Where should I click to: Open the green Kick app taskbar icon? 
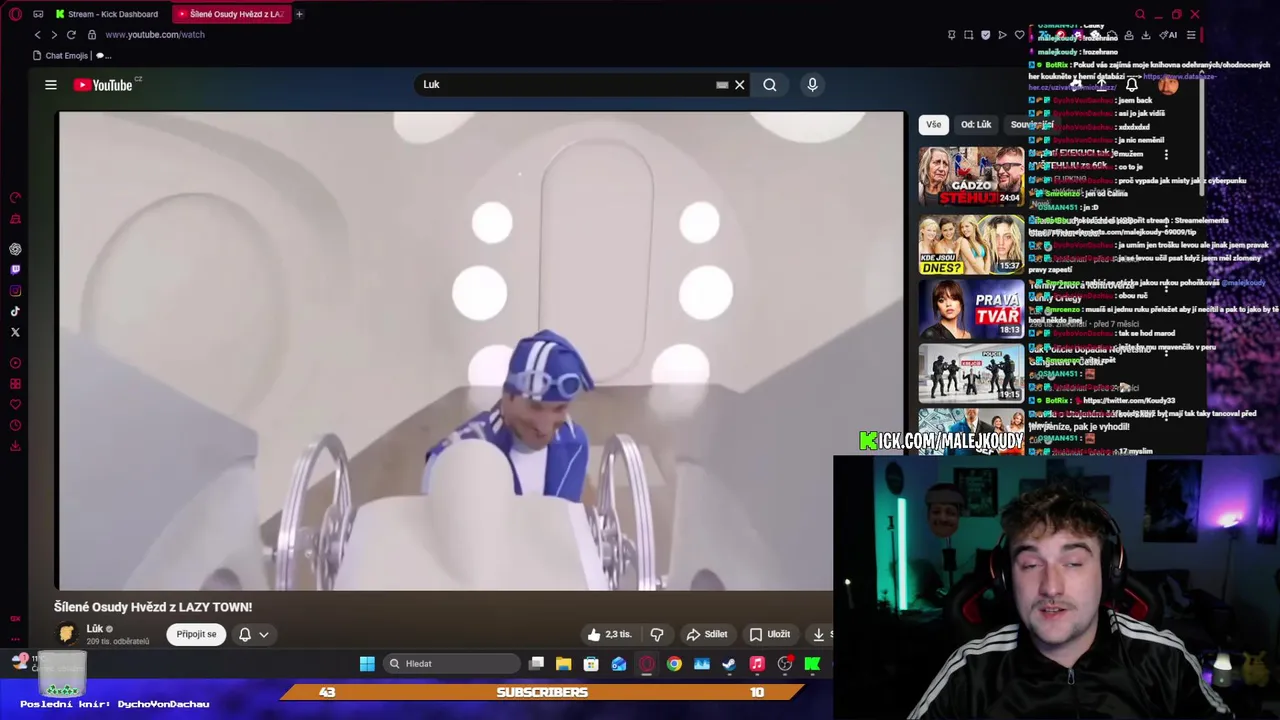pyautogui.click(x=812, y=664)
